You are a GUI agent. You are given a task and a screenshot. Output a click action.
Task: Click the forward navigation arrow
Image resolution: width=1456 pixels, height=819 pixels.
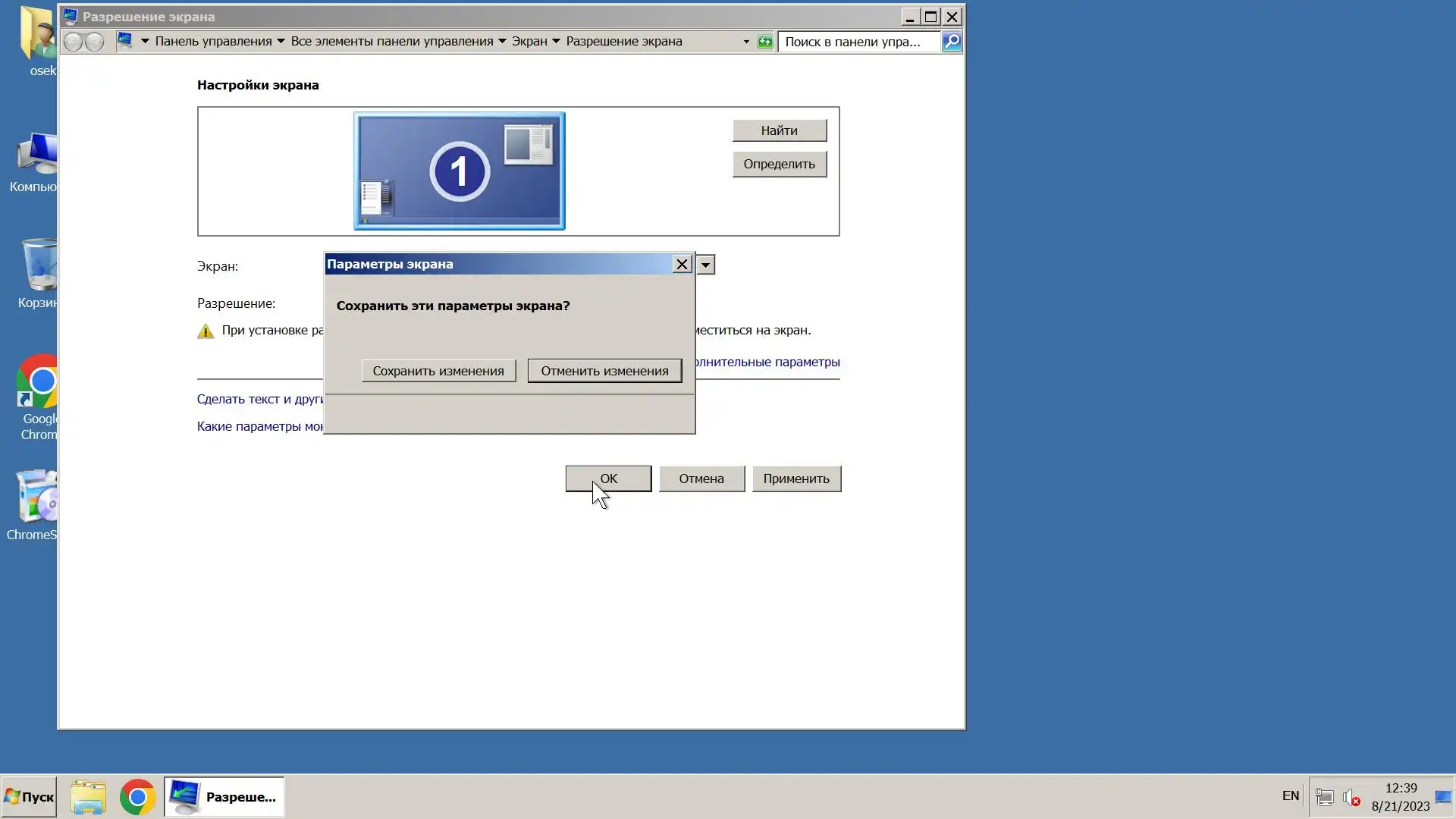pos(94,42)
